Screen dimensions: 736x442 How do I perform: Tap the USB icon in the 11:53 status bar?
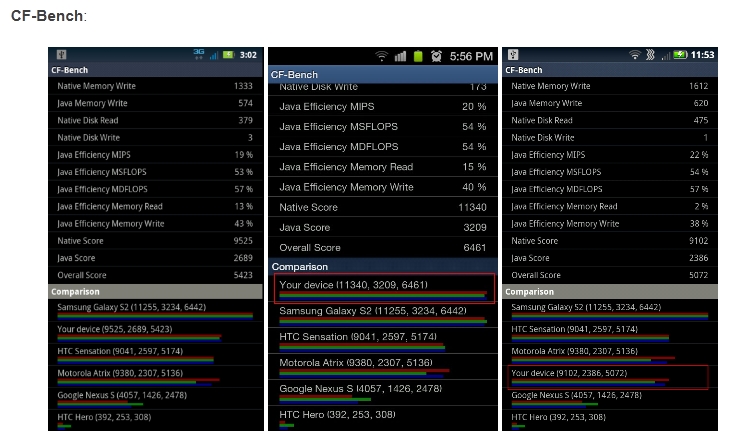(x=513, y=54)
